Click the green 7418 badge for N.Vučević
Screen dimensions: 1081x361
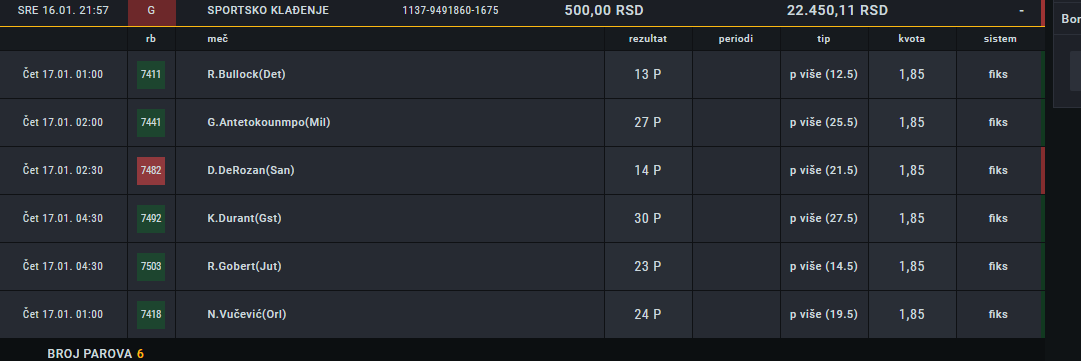point(150,314)
